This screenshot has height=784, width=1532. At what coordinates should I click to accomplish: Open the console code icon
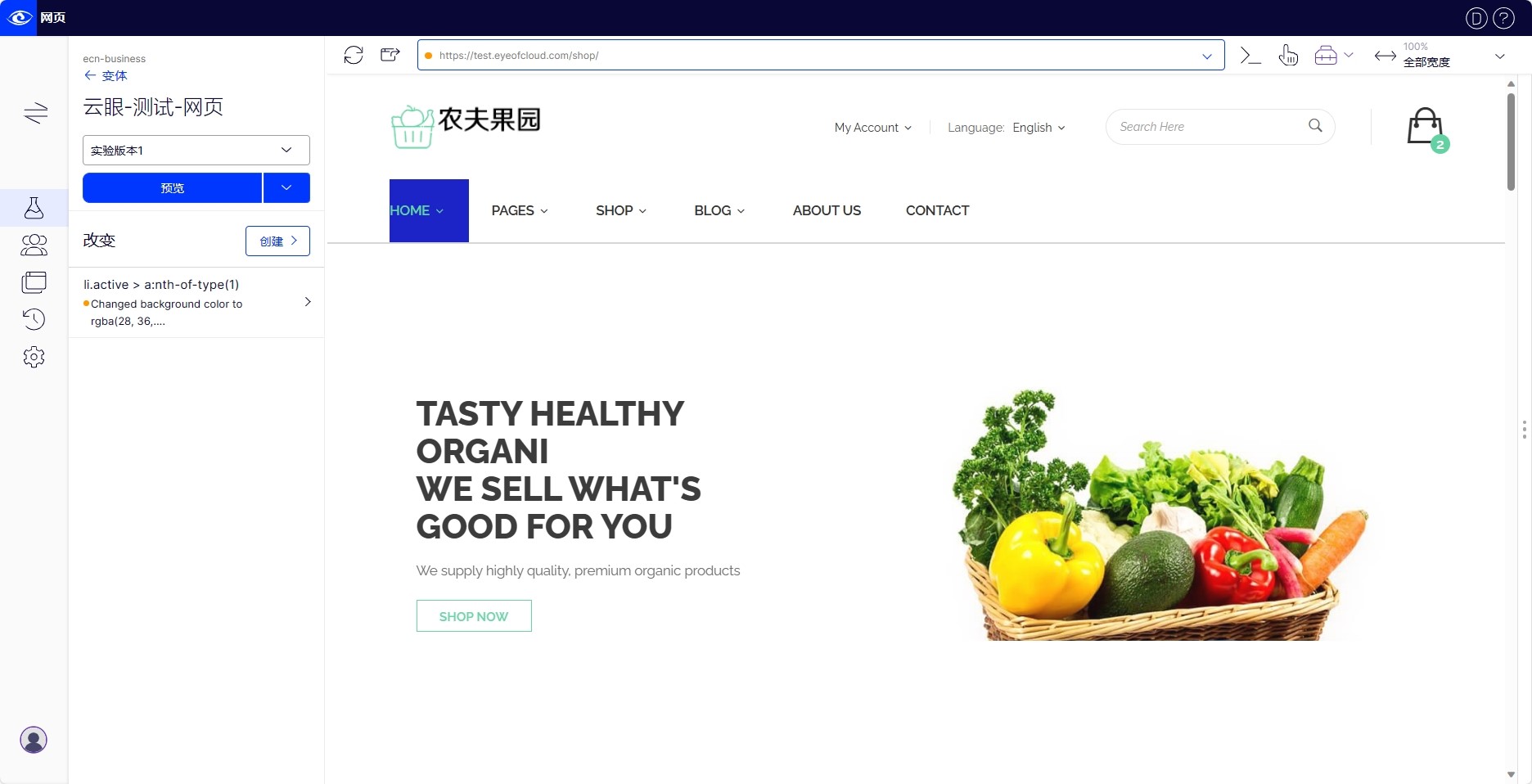[x=1250, y=55]
